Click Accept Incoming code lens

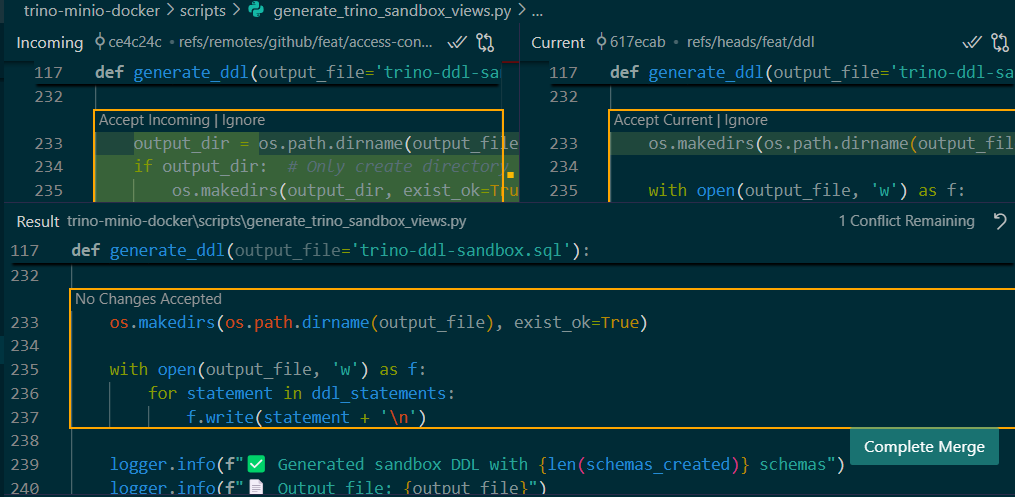153,120
